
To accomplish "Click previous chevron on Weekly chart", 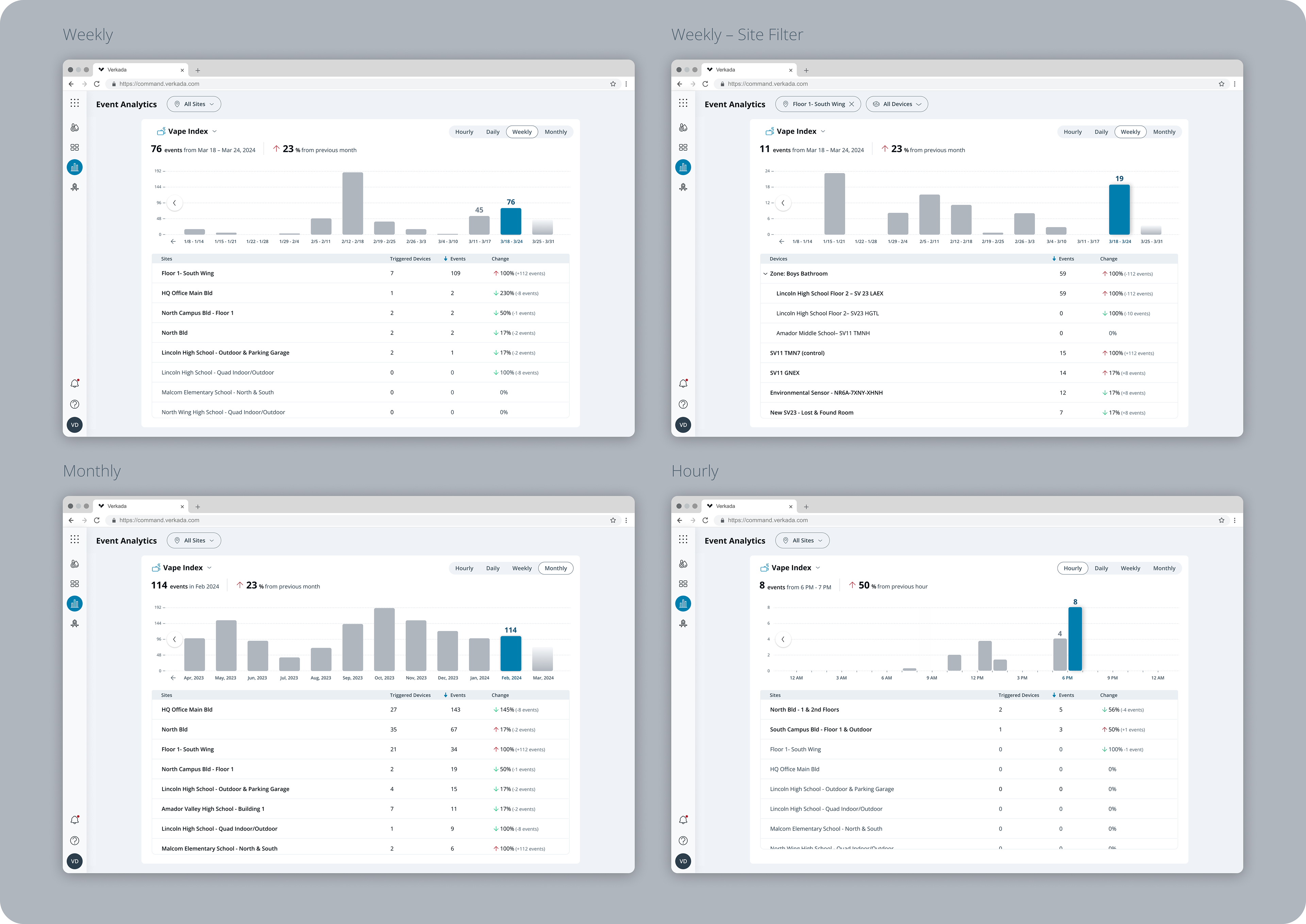I will click(174, 203).
